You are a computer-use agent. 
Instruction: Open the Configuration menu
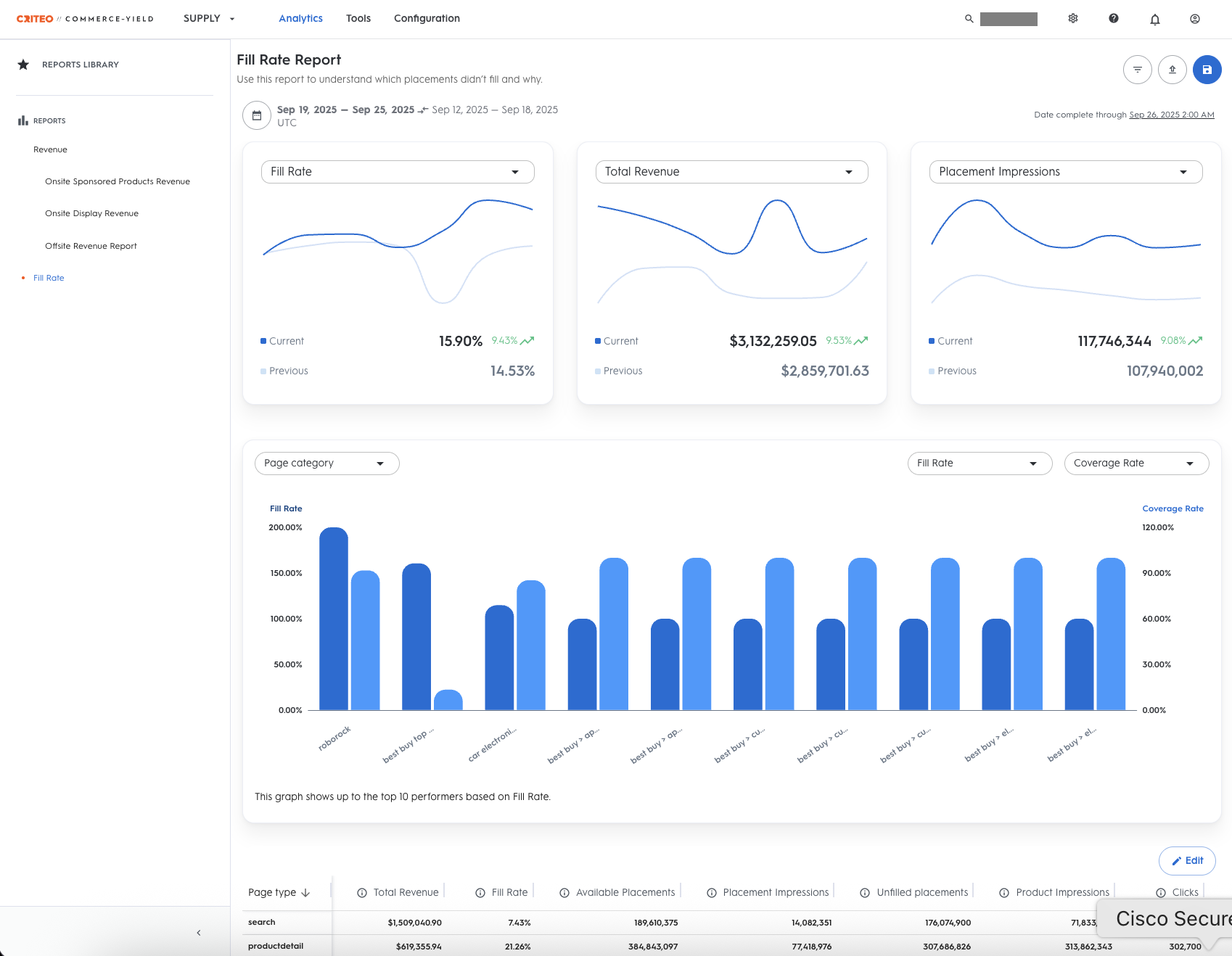pos(427,19)
